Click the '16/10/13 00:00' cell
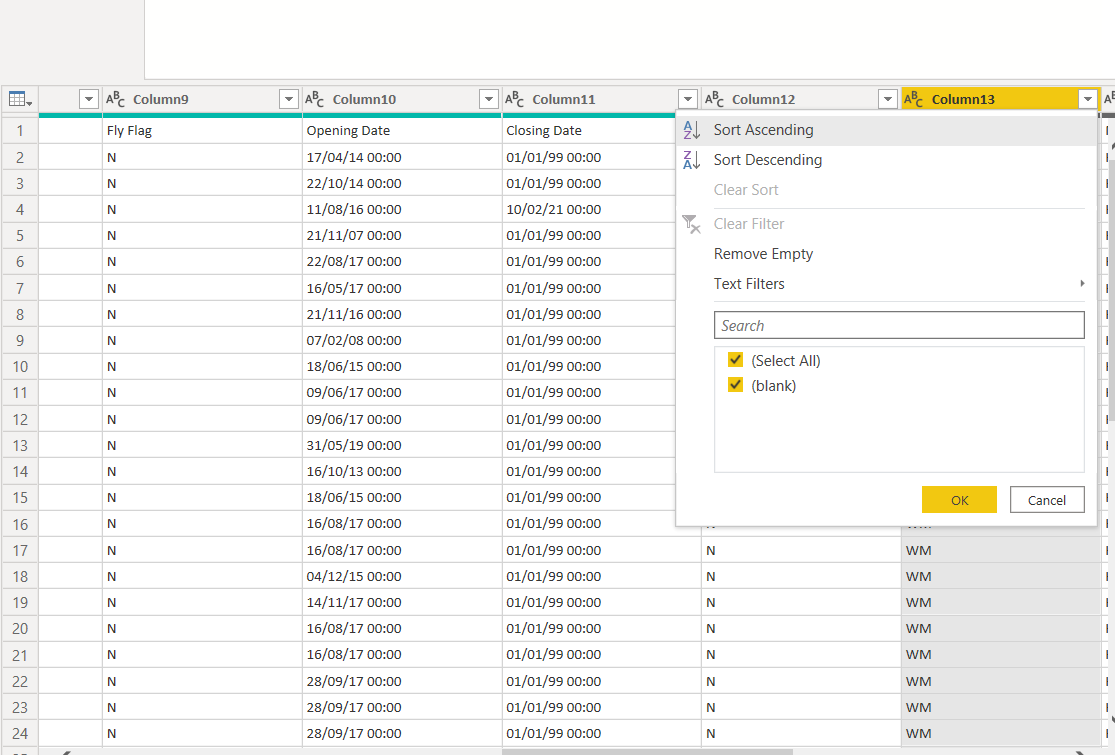 click(x=402, y=471)
